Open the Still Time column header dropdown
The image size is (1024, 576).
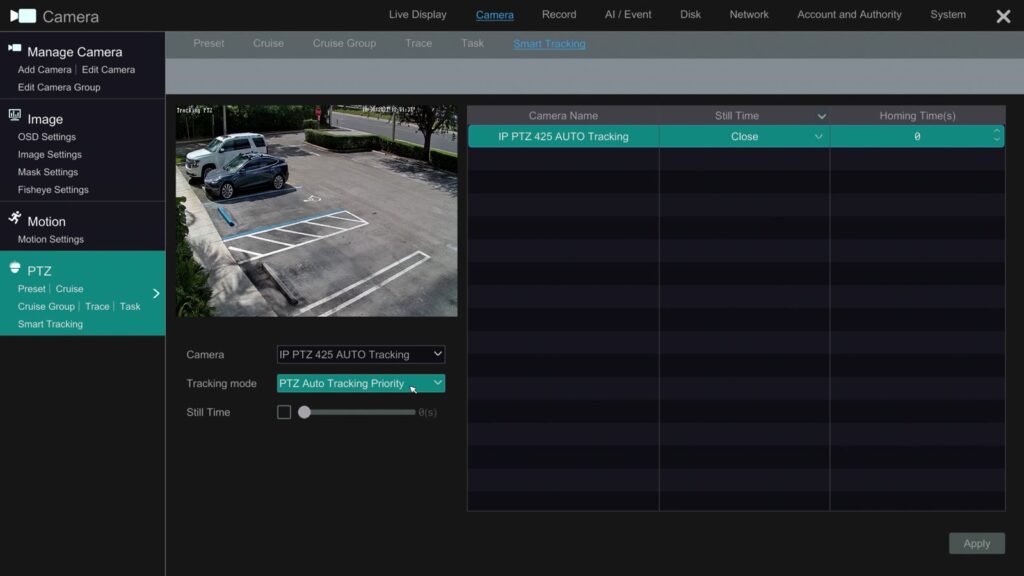pyautogui.click(x=822, y=116)
